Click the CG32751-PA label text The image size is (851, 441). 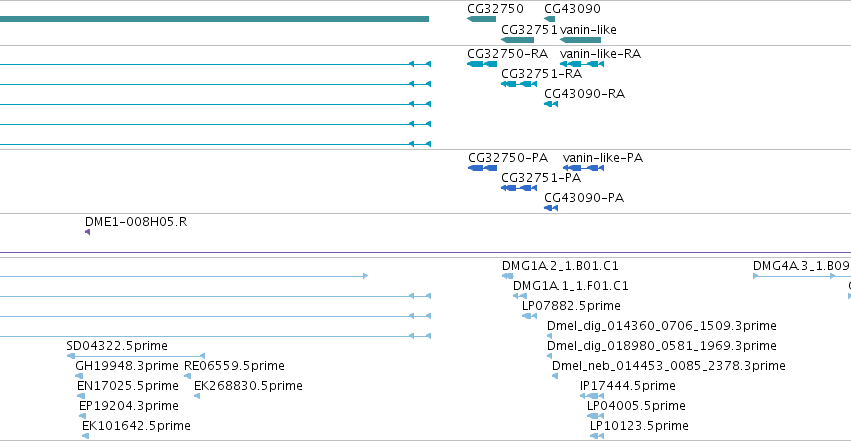pos(541,178)
